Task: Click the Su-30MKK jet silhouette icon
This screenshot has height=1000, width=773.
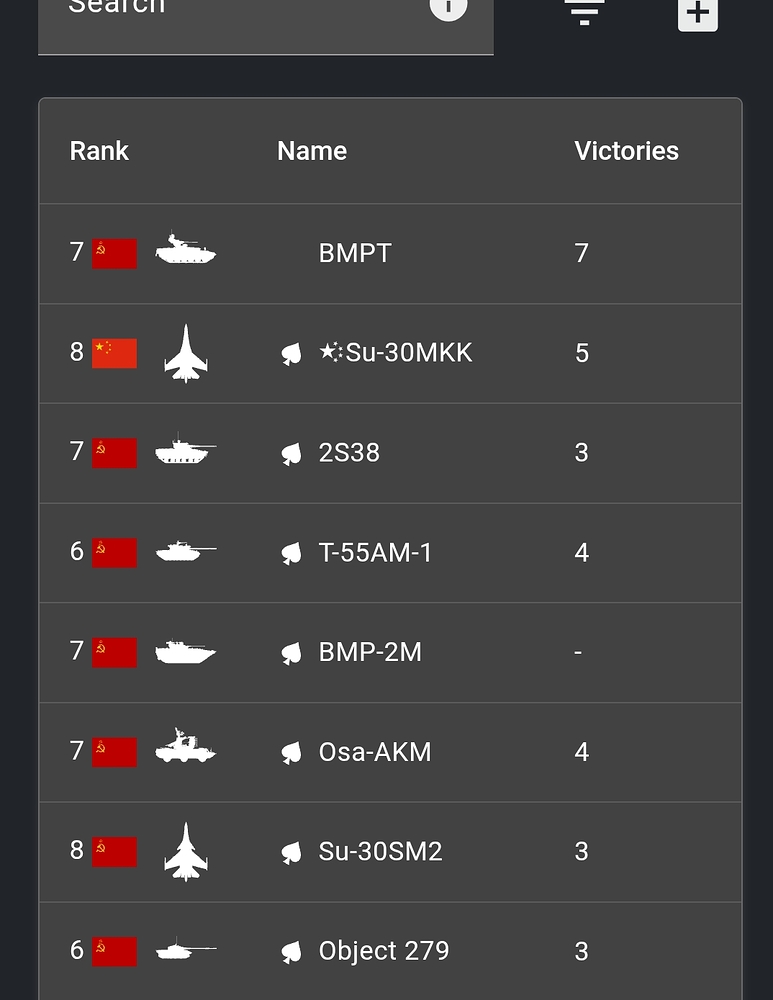Action: (186, 352)
